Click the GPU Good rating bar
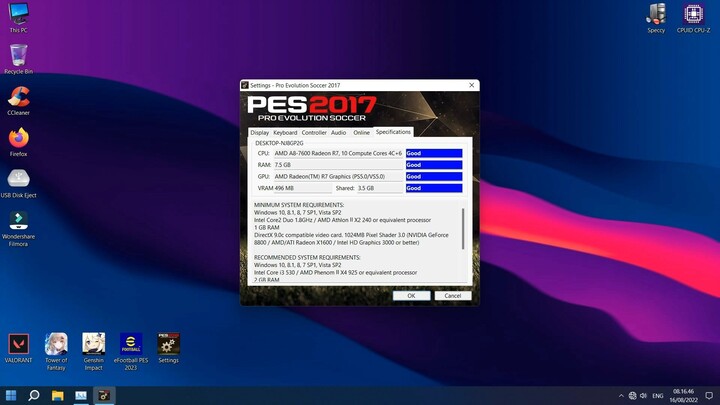This screenshot has width=720, height=405. tap(434, 176)
